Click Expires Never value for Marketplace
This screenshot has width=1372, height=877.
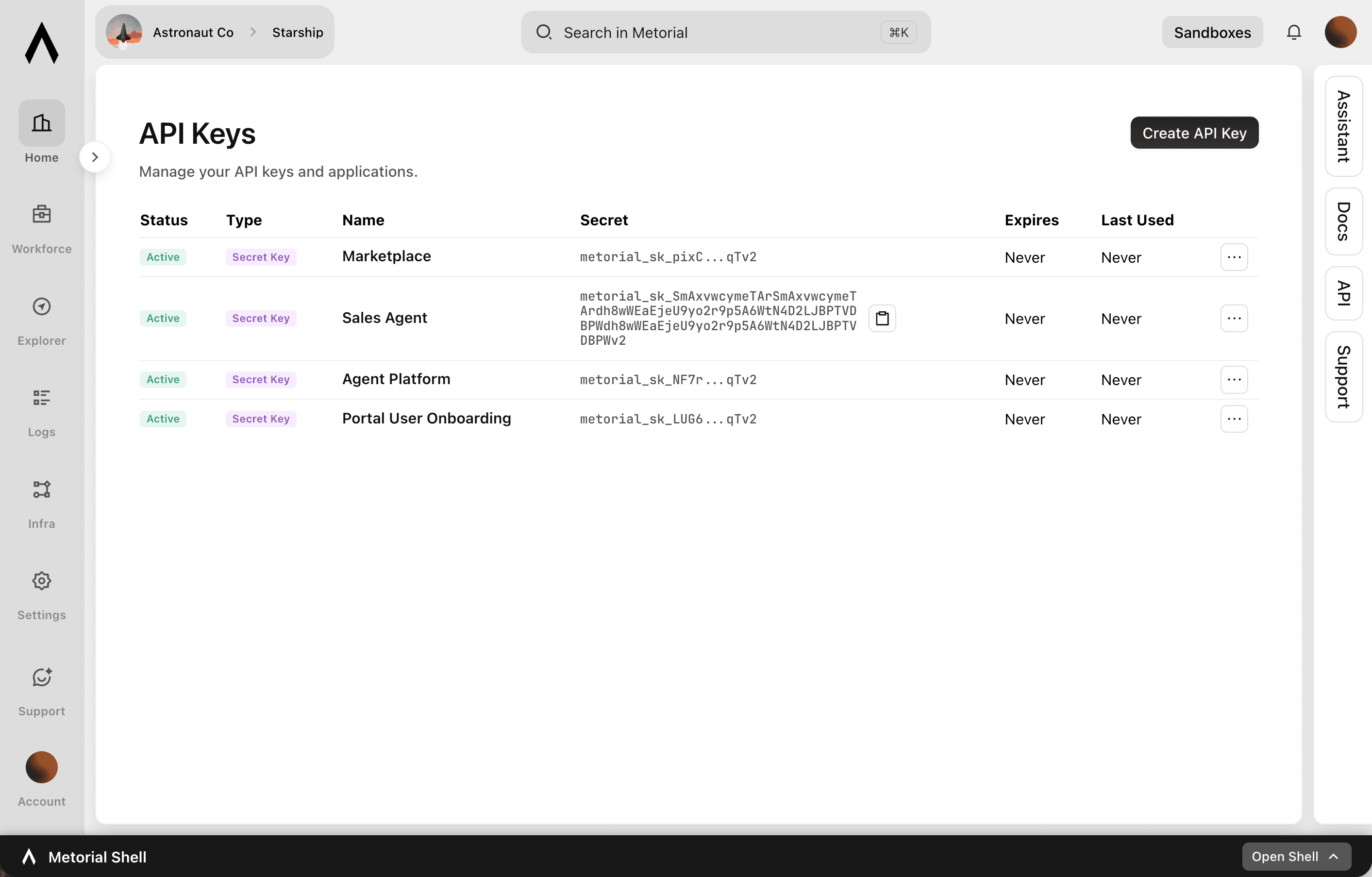(x=1024, y=257)
